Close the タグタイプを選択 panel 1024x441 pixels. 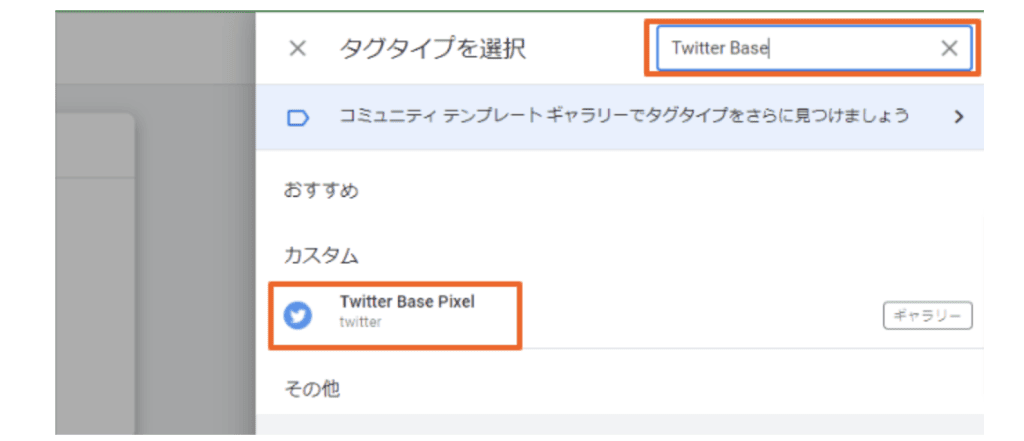point(298,48)
